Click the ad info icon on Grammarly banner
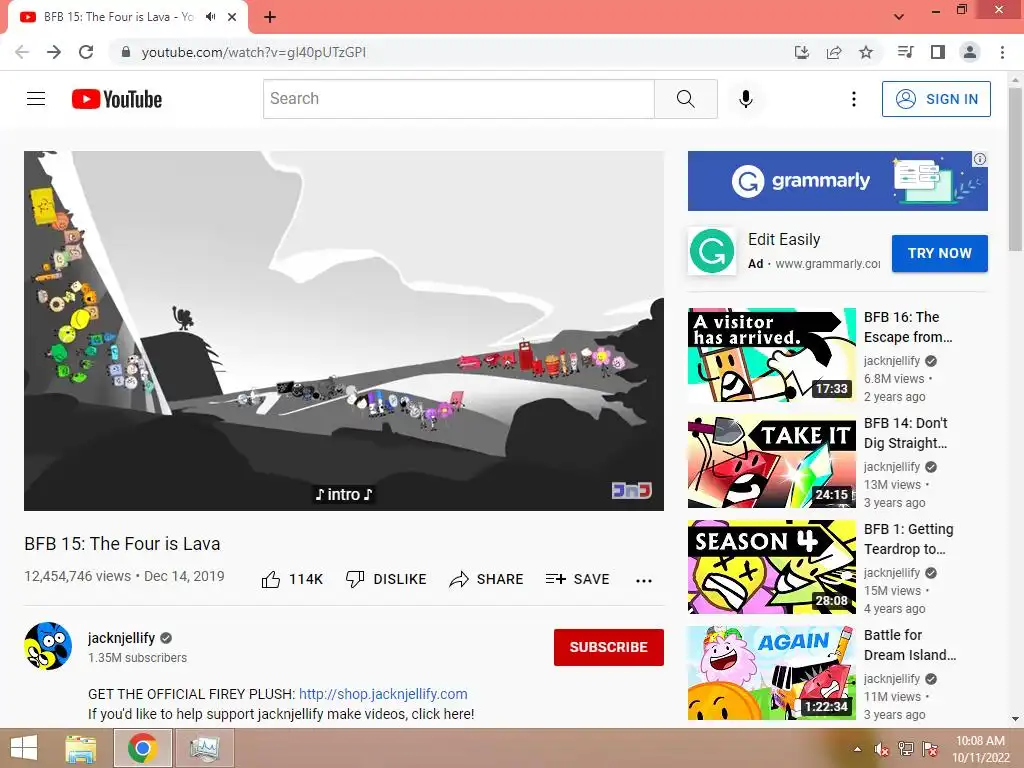The width and height of the screenshot is (1024, 768). [x=980, y=159]
